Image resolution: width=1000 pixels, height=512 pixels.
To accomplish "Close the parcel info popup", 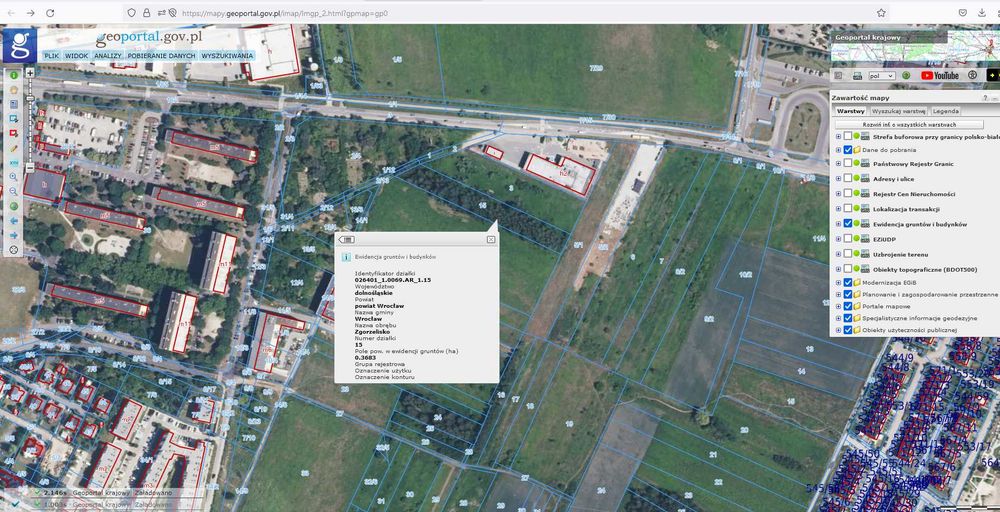I will click(x=490, y=239).
